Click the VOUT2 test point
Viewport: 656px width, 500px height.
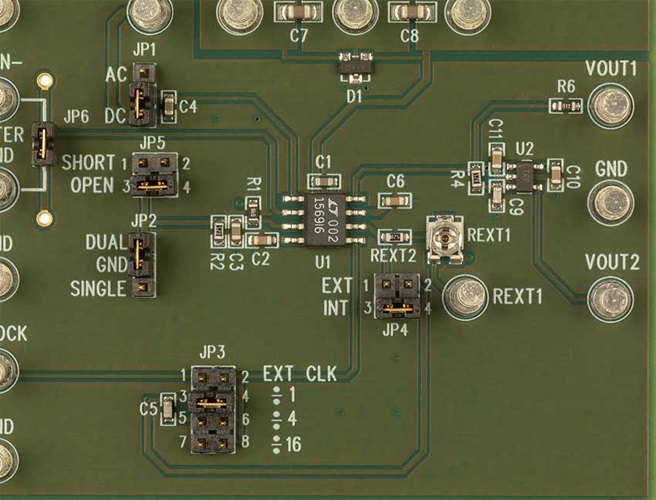point(611,297)
